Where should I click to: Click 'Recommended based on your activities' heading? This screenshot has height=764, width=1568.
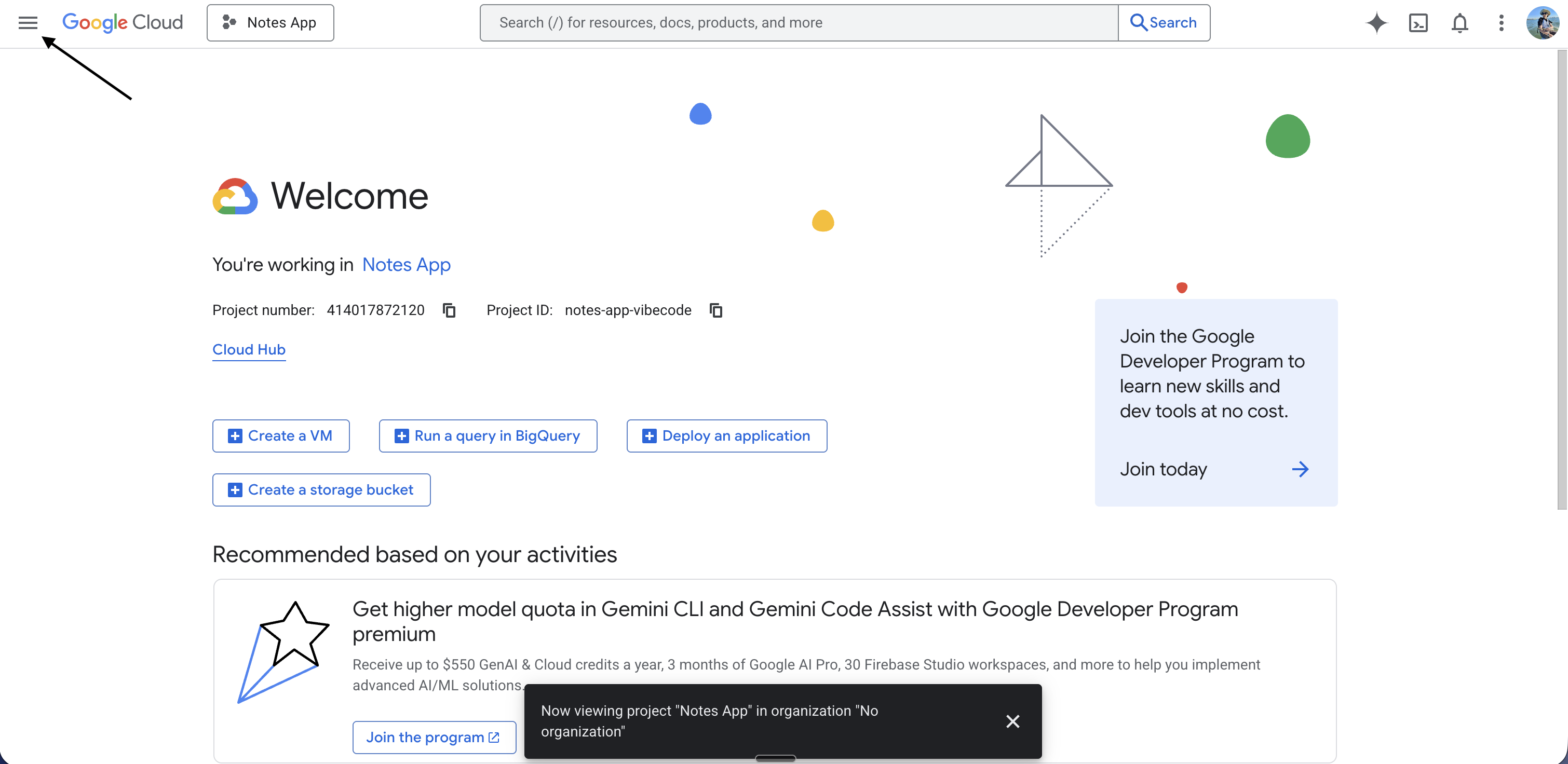click(x=414, y=555)
